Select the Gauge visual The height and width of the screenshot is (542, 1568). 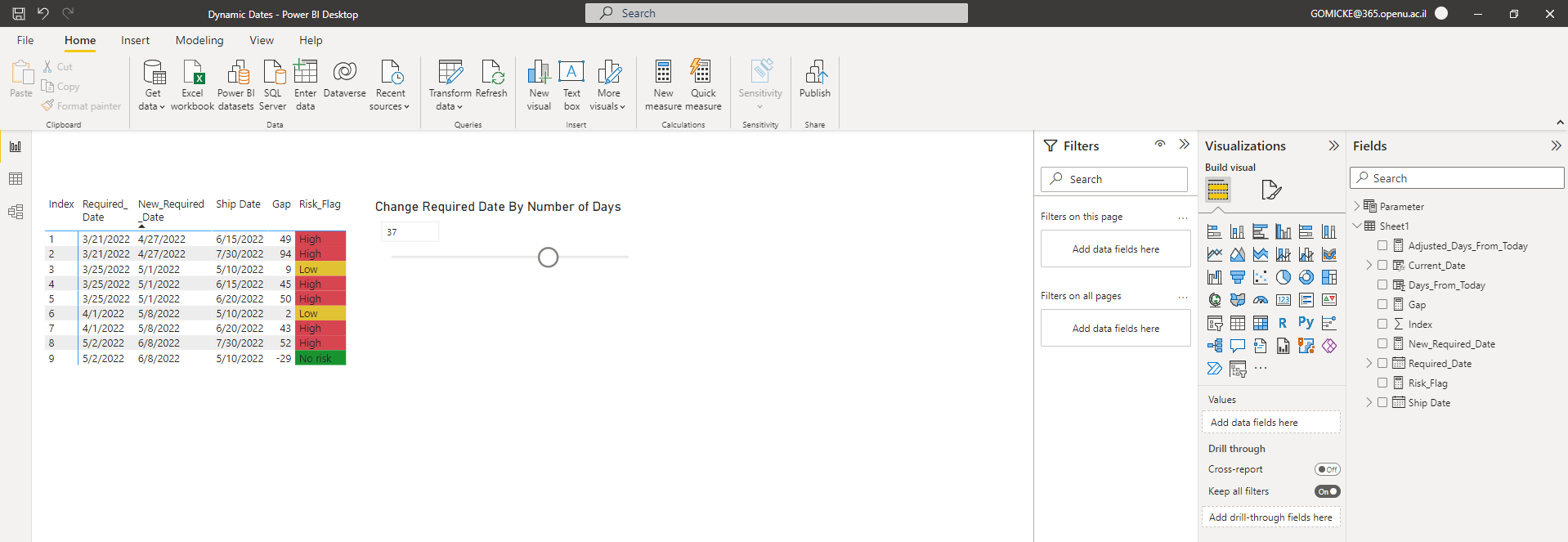click(1261, 300)
